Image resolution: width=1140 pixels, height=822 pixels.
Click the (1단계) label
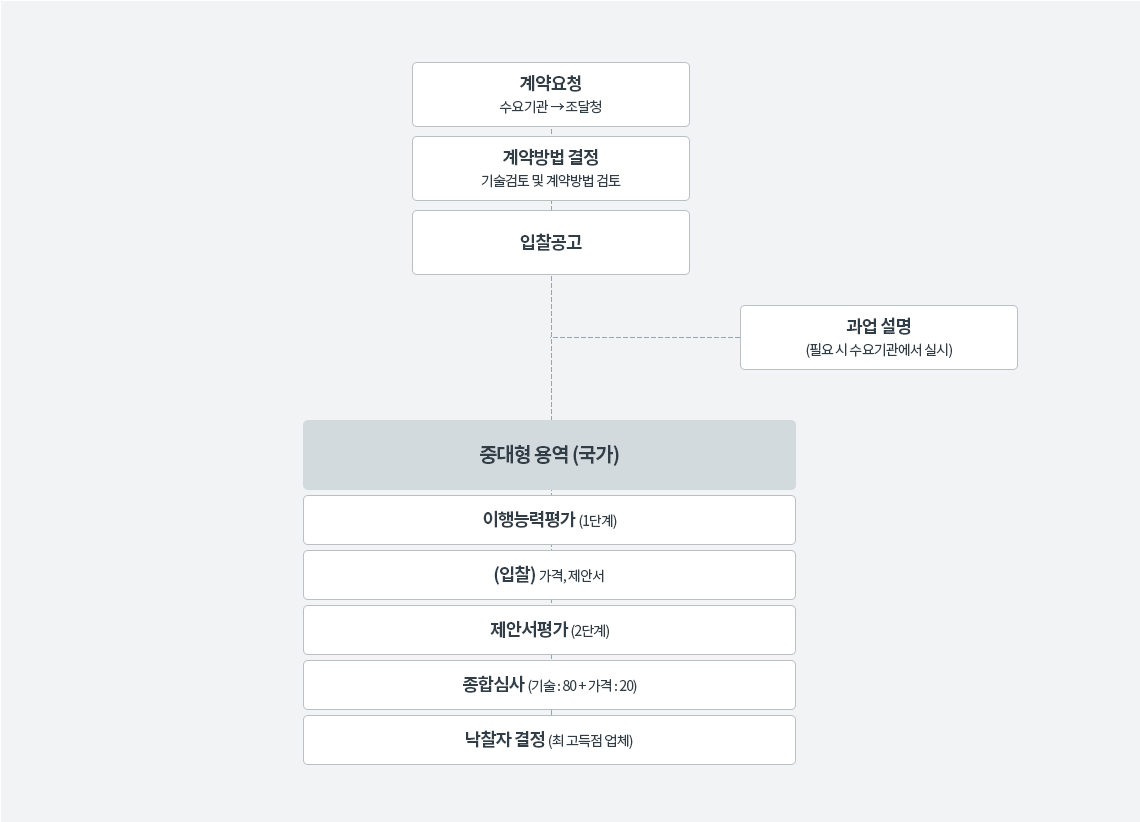pos(598,521)
